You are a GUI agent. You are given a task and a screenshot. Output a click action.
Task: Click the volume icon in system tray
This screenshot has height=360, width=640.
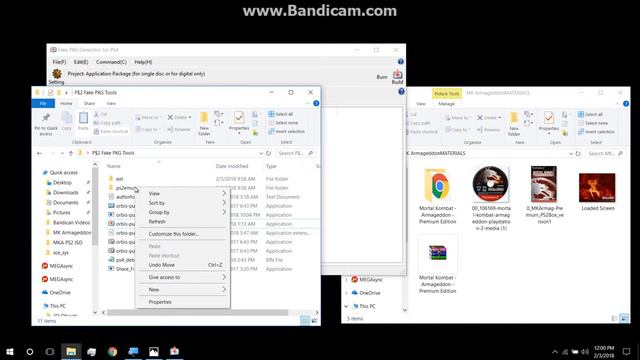pyautogui.click(x=585, y=351)
